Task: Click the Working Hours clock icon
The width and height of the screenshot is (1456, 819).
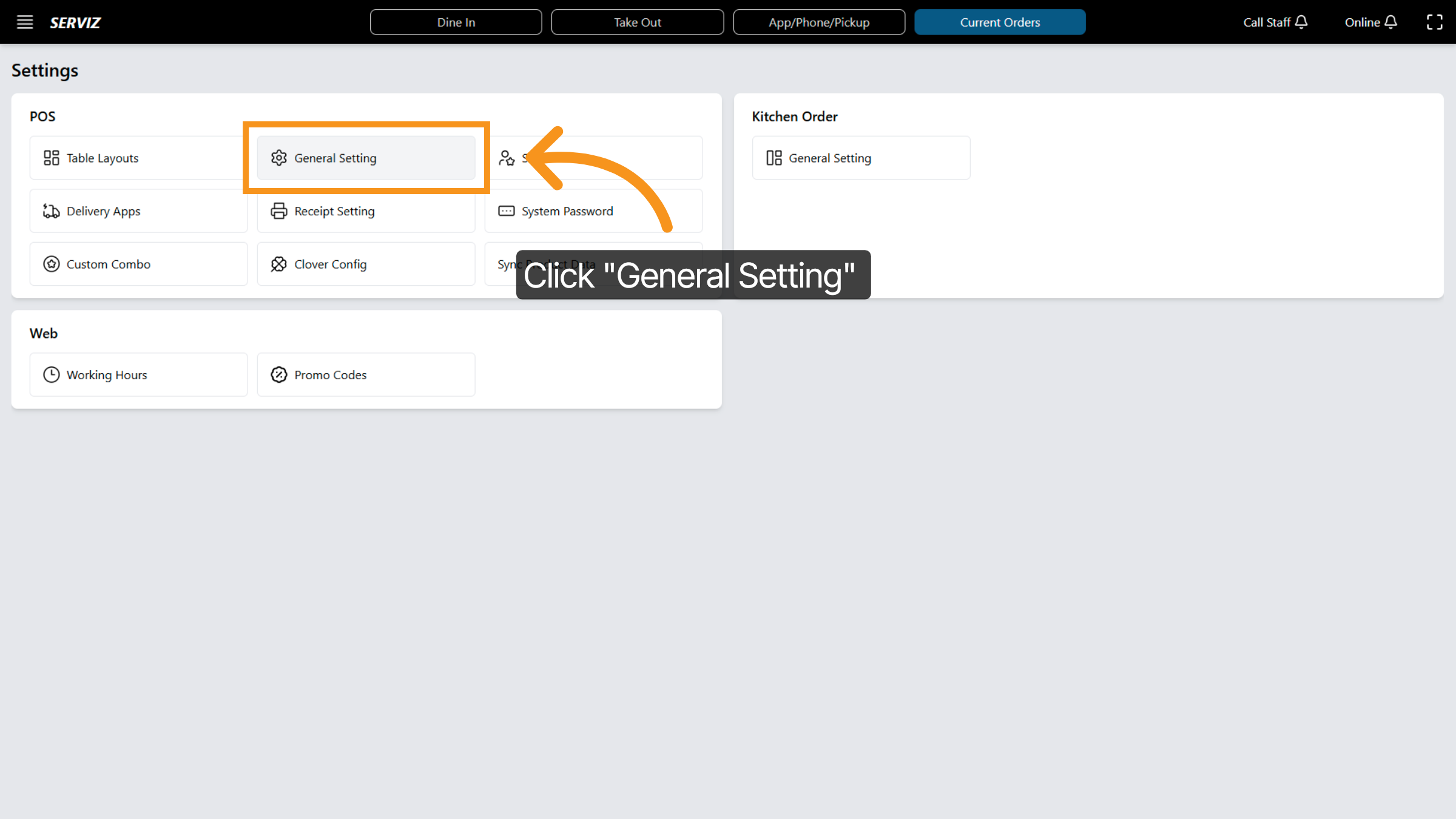Action: [x=51, y=374]
